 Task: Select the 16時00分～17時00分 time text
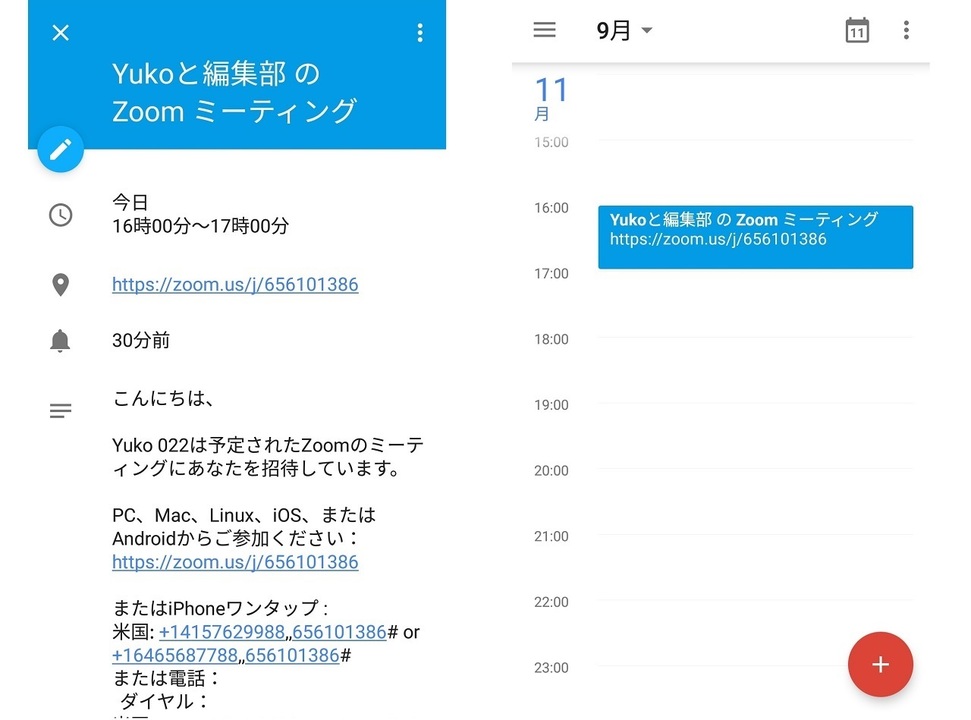(x=201, y=226)
